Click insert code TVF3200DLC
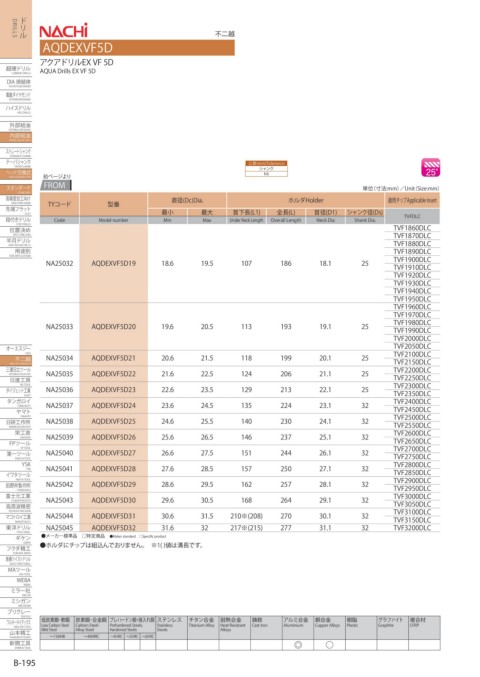The width and height of the screenshot is (480, 677). [412, 528]
